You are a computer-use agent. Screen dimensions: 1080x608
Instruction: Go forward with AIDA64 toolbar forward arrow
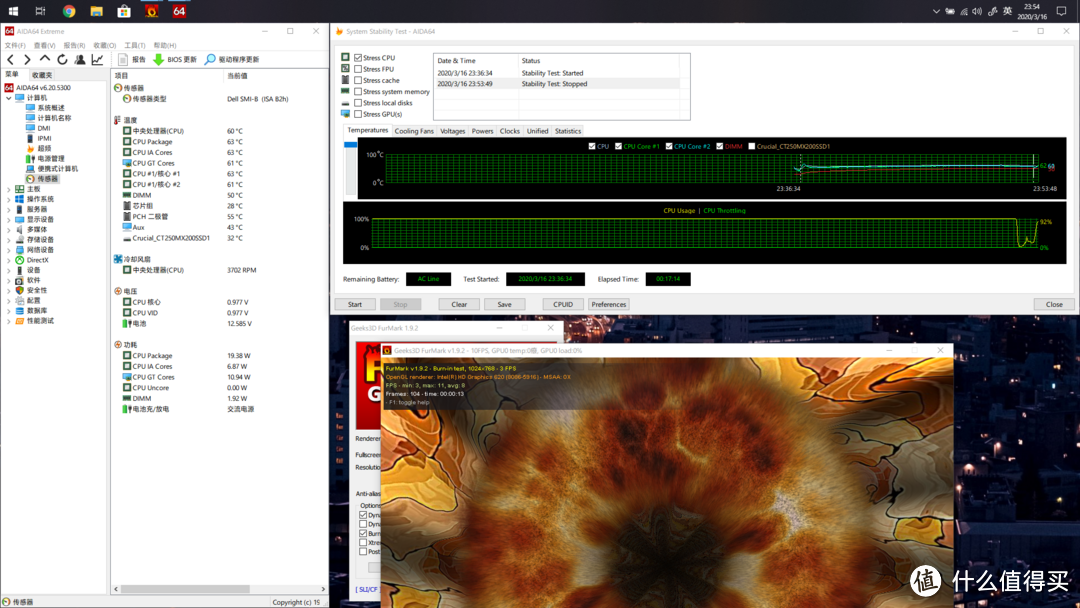(27, 60)
